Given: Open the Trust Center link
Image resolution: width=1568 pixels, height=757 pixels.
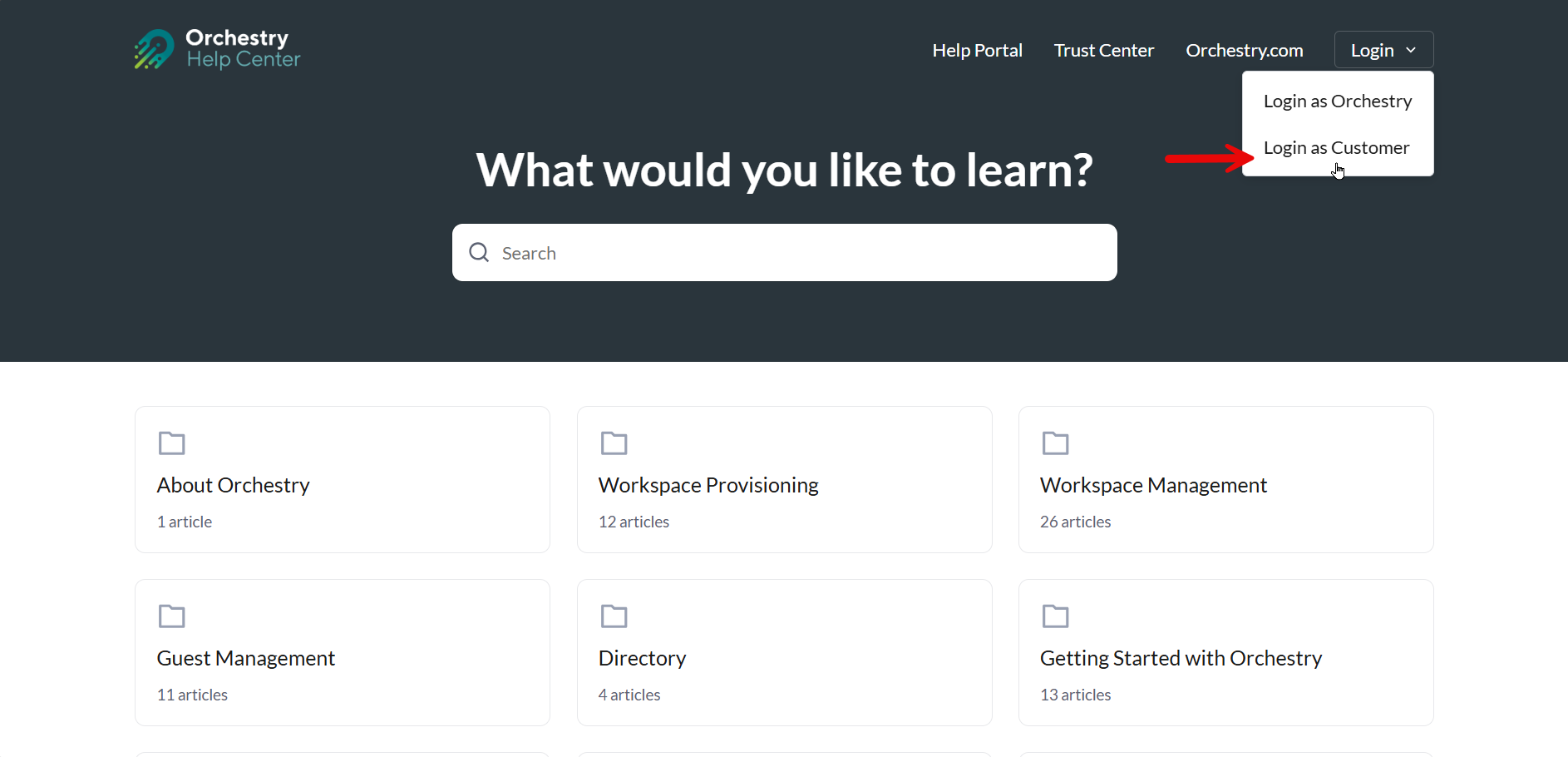Looking at the screenshot, I should pos(1104,50).
